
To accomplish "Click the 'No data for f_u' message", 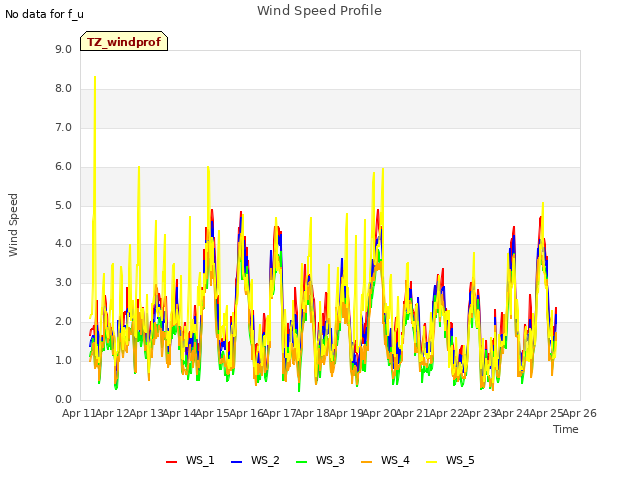I will coord(44,14).
